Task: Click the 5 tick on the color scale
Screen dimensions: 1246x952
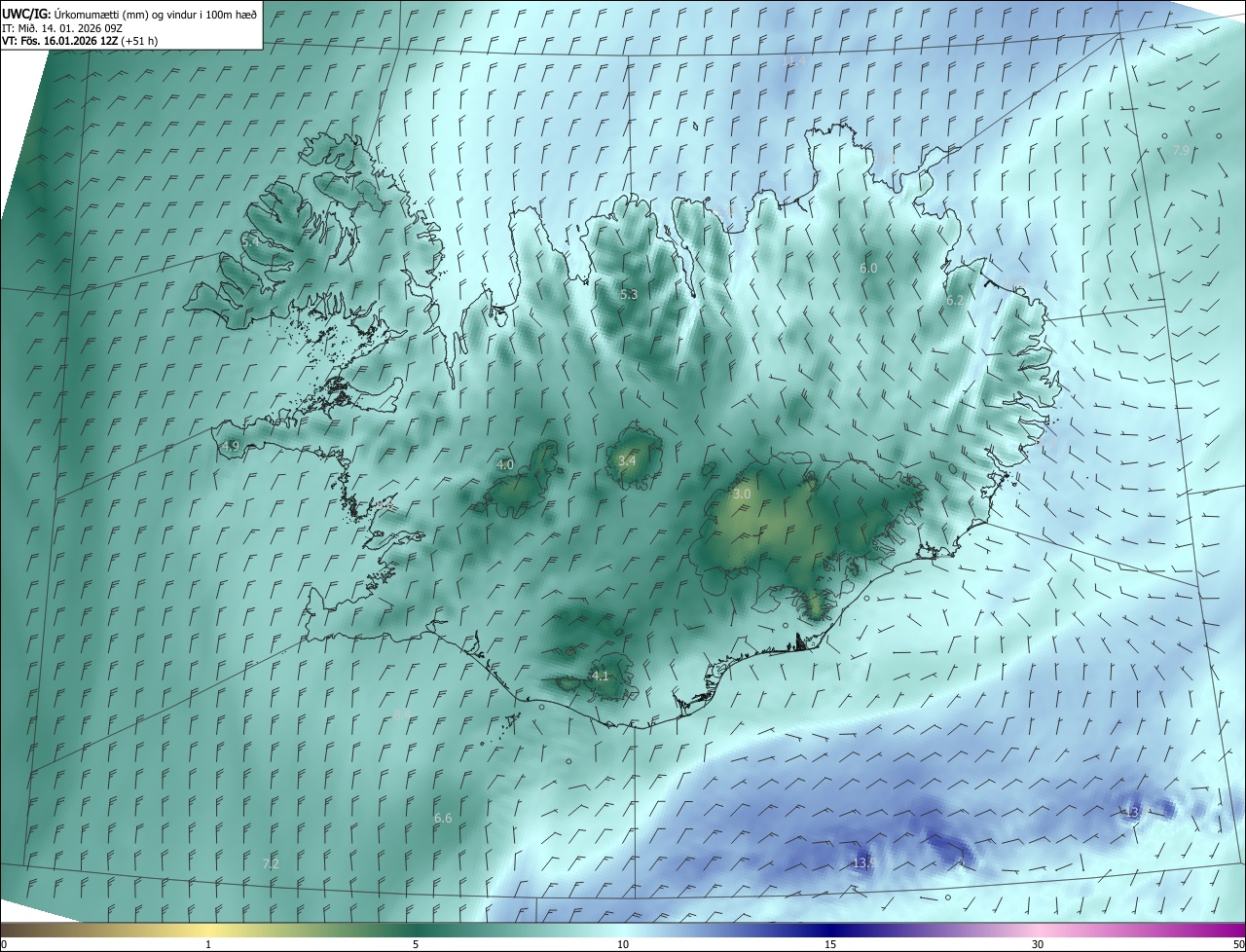Action: pyautogui.click(x=416, y=945)
